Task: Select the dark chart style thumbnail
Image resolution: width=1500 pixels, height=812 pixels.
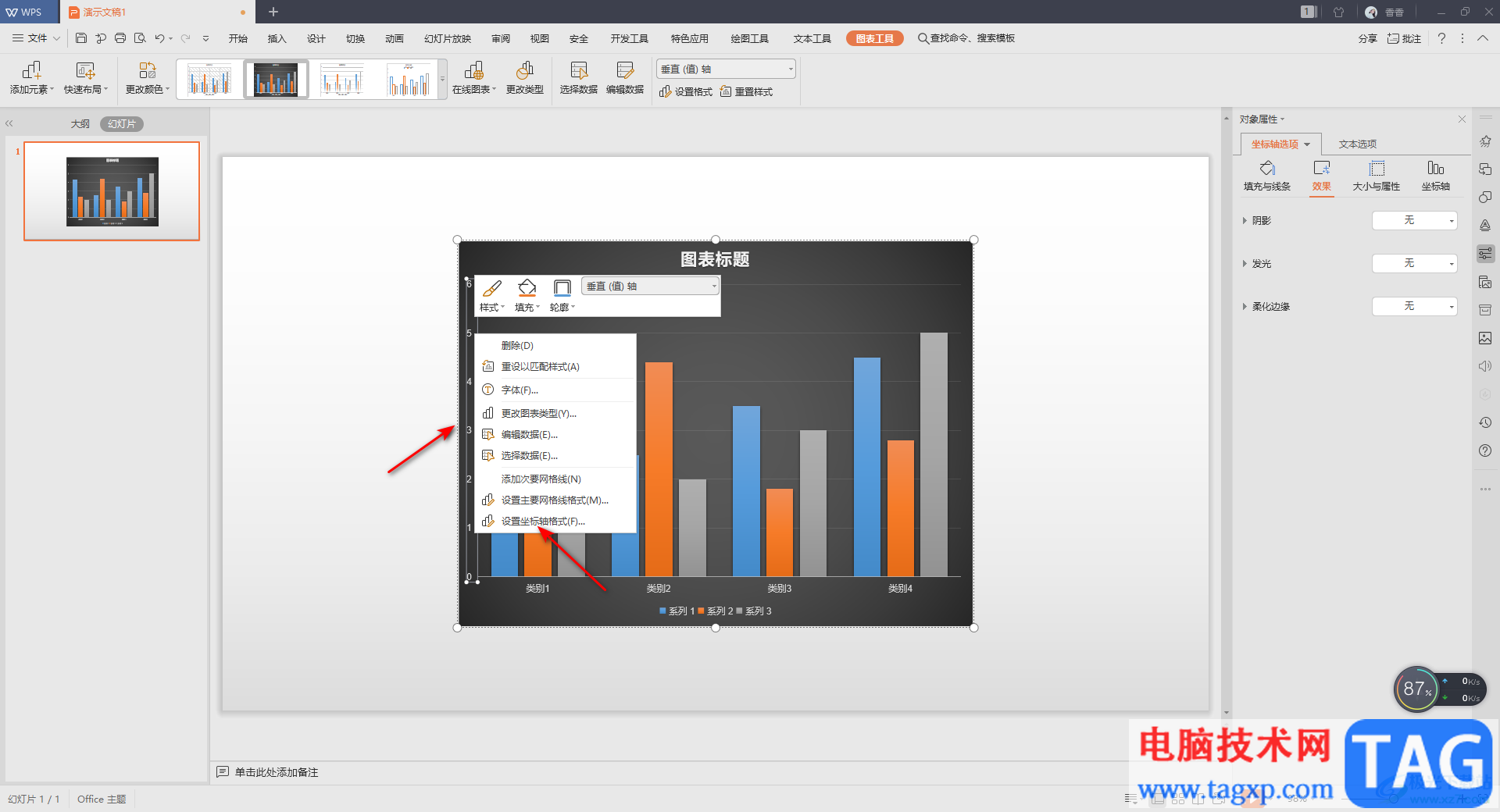Action: [x=276, y=80]
